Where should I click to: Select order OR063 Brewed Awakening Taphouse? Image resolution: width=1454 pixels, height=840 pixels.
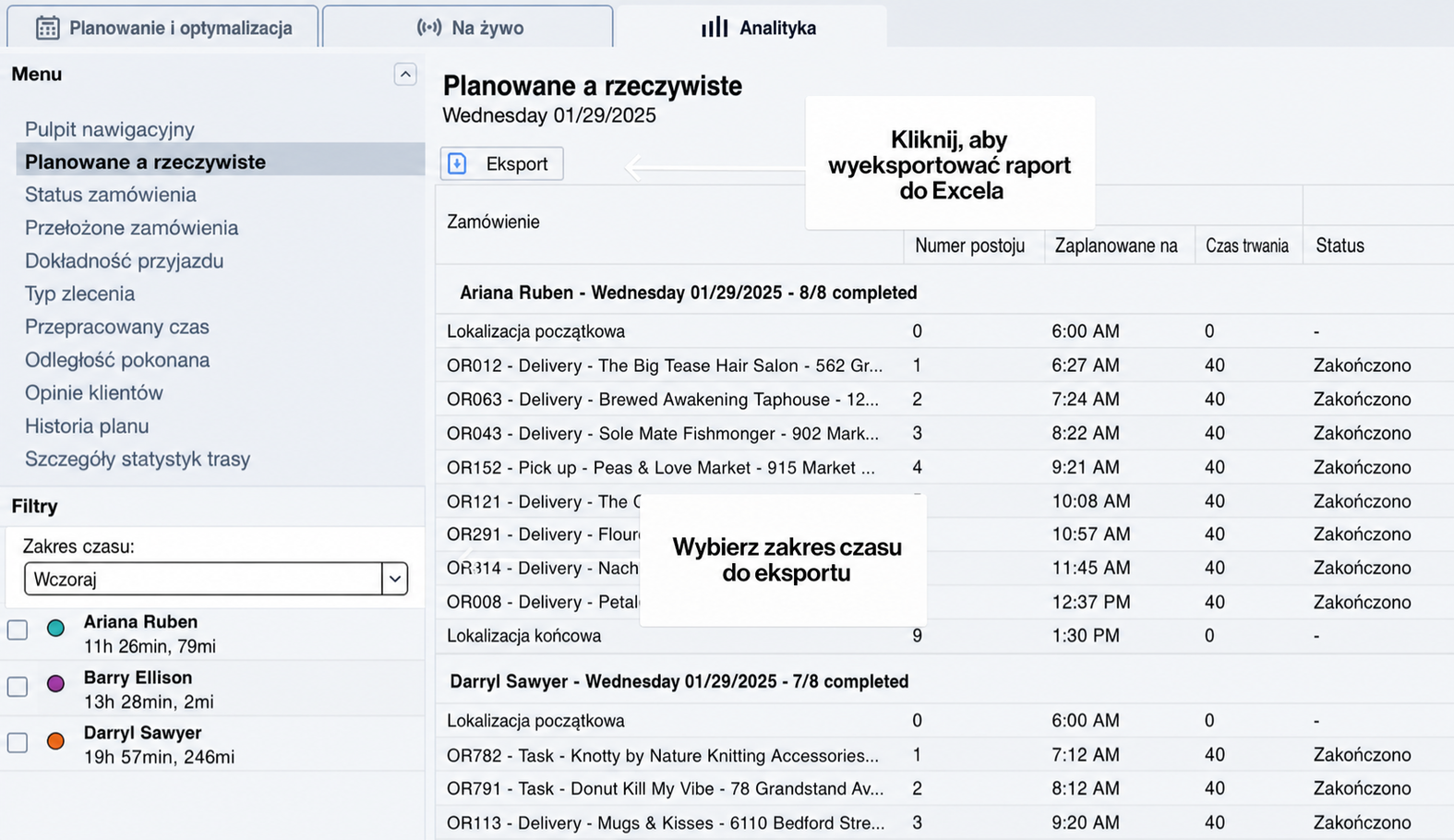coord(663,400)
